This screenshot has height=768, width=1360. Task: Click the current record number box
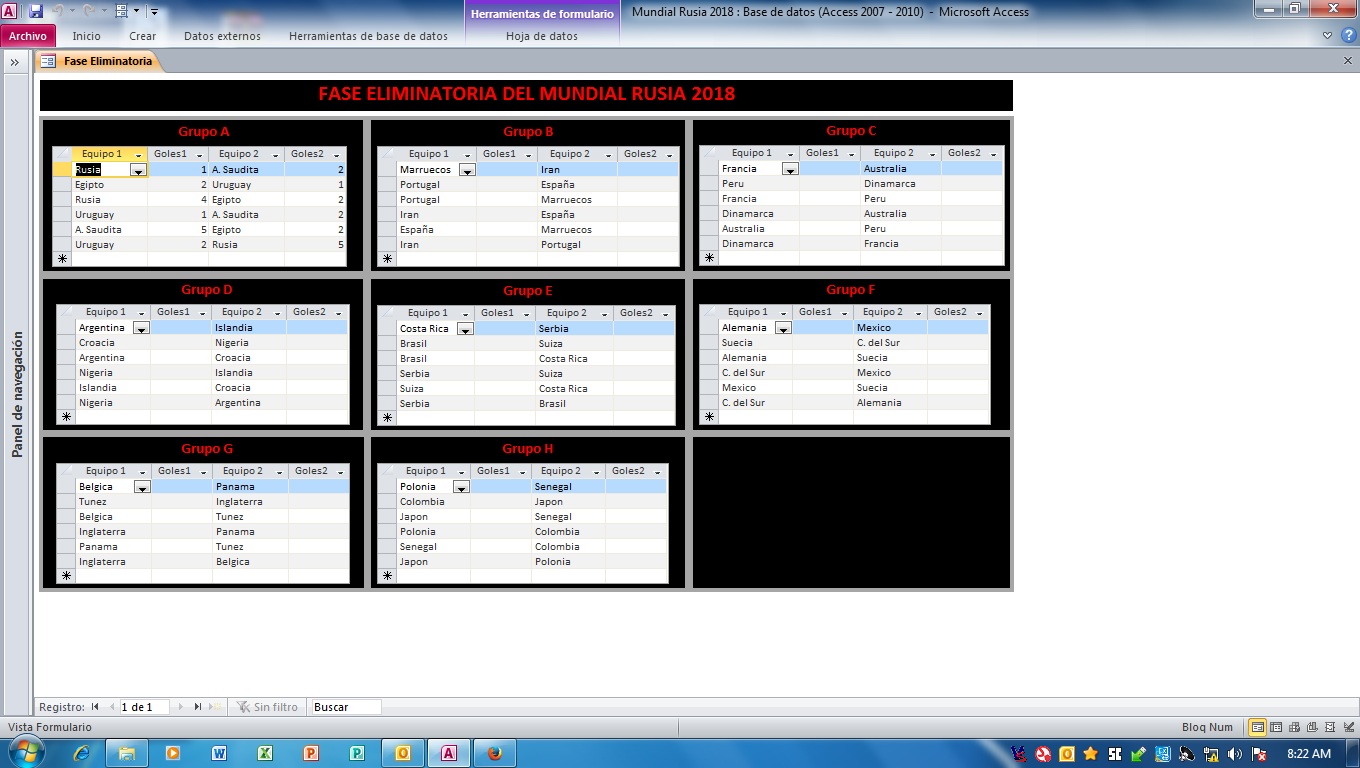144,707
